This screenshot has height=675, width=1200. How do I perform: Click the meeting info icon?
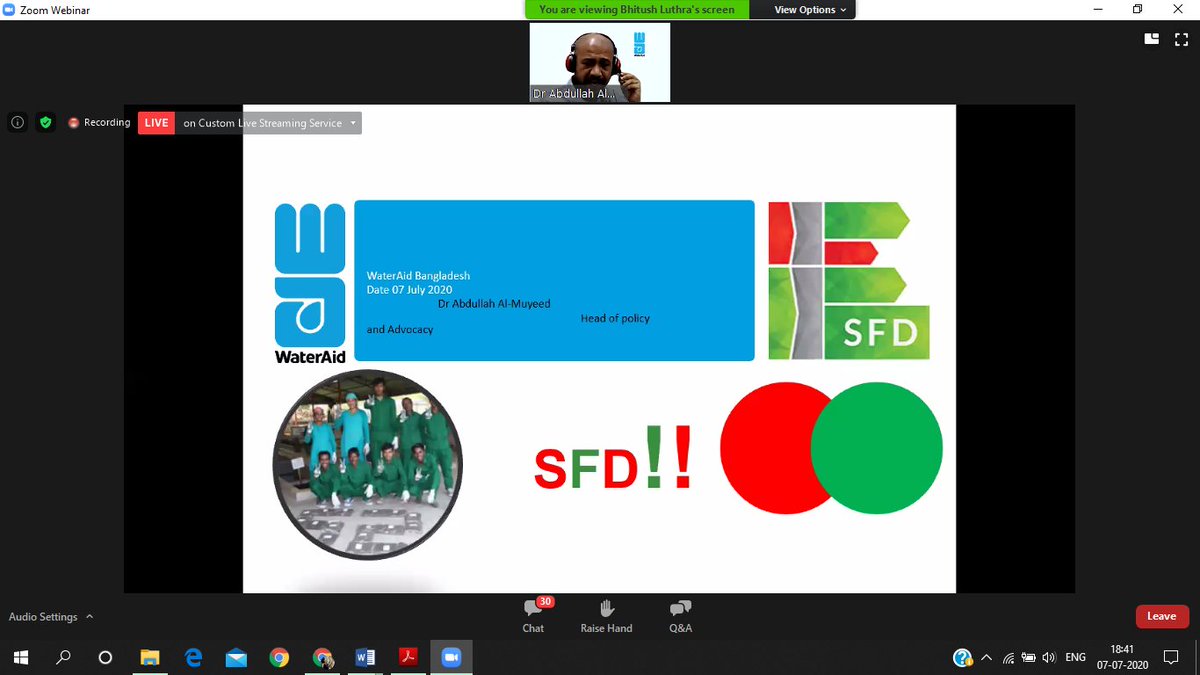coord(17,123)
